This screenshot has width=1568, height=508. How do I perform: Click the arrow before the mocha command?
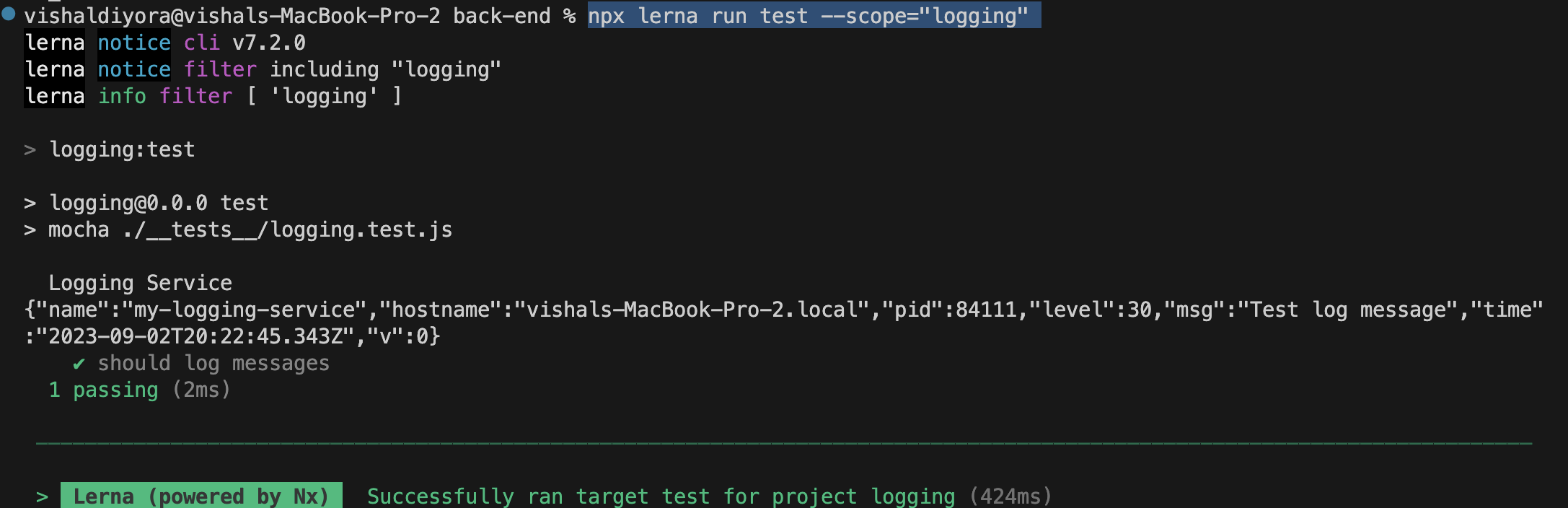(30, 230)
